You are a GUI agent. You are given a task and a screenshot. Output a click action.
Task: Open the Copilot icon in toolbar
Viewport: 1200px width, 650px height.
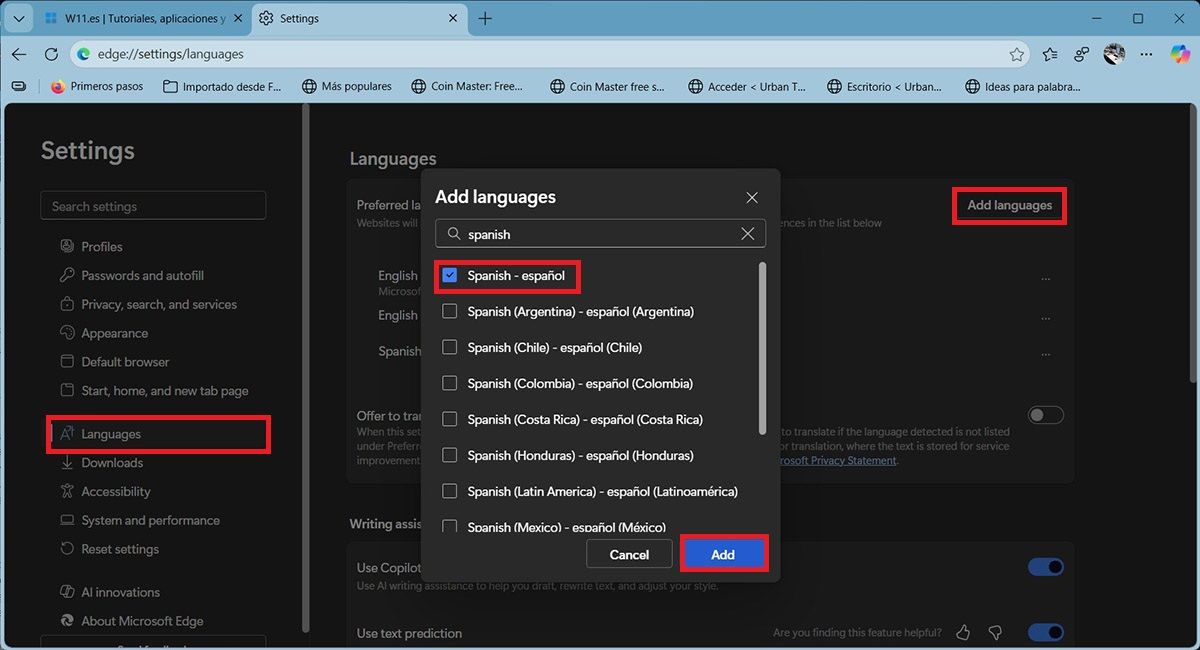click(1180, 54)
